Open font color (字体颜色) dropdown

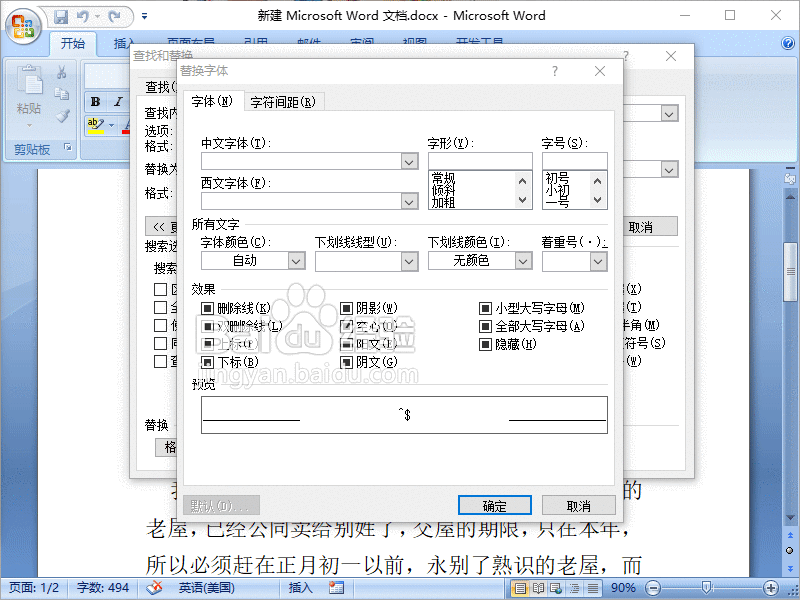pyautogui.click(x=296, y=261)
